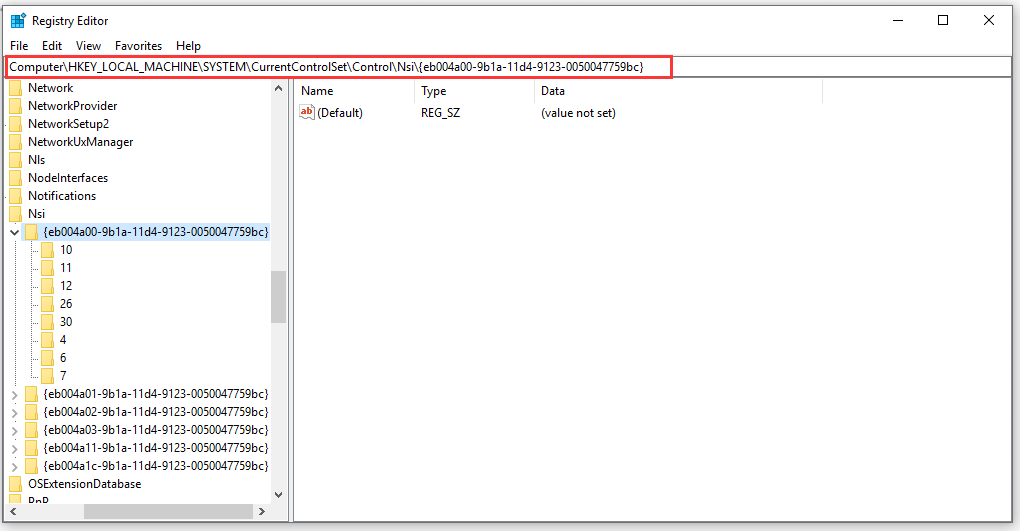Select the {eb004a1c-9b1a-11d4-9123-0050047759bc} key label
Viewport: 1020px width, 531px height.
tap(155, 465)
